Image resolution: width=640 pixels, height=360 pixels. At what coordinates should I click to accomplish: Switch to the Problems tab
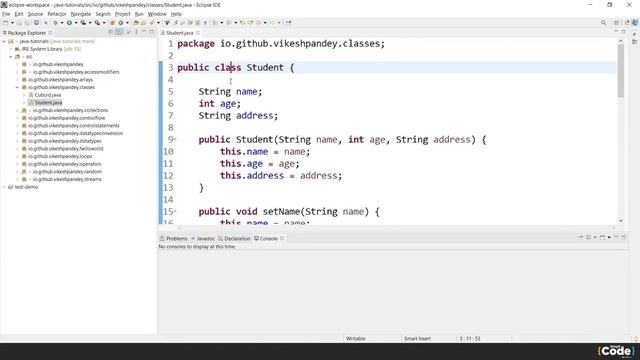click(174, 238)
